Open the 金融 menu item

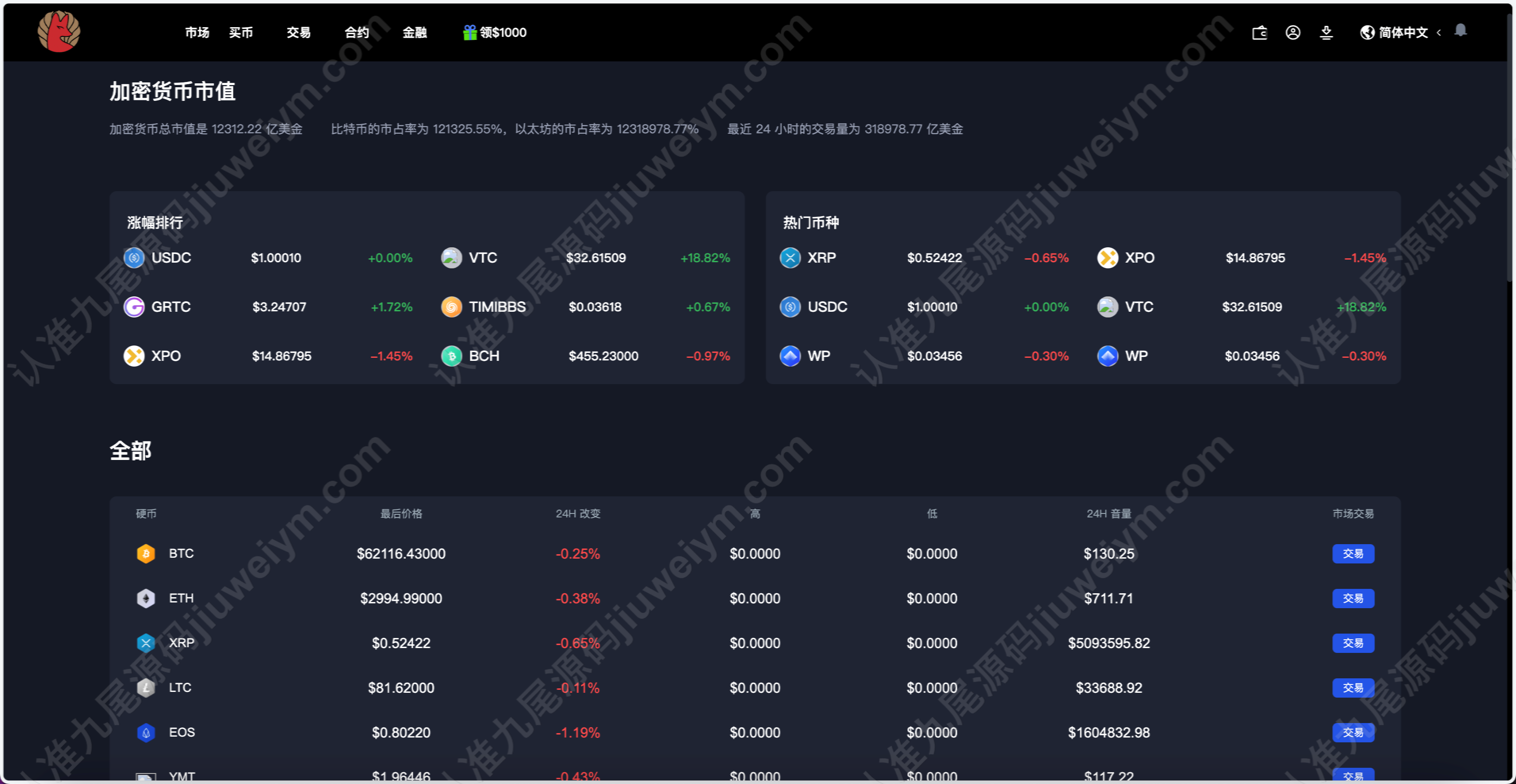click(414, 32)
